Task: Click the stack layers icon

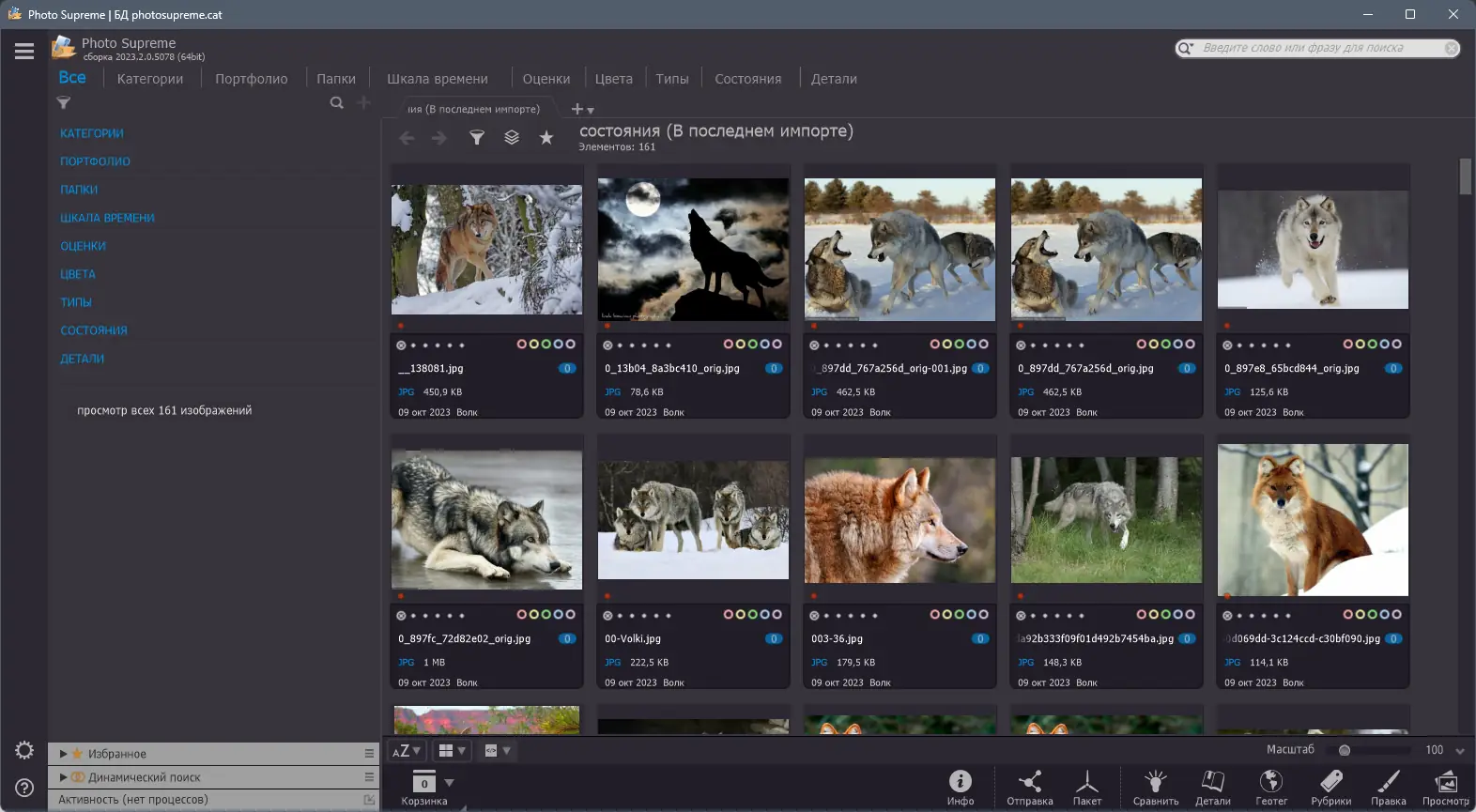Action: pyautogui.click(x=512, y=138)
